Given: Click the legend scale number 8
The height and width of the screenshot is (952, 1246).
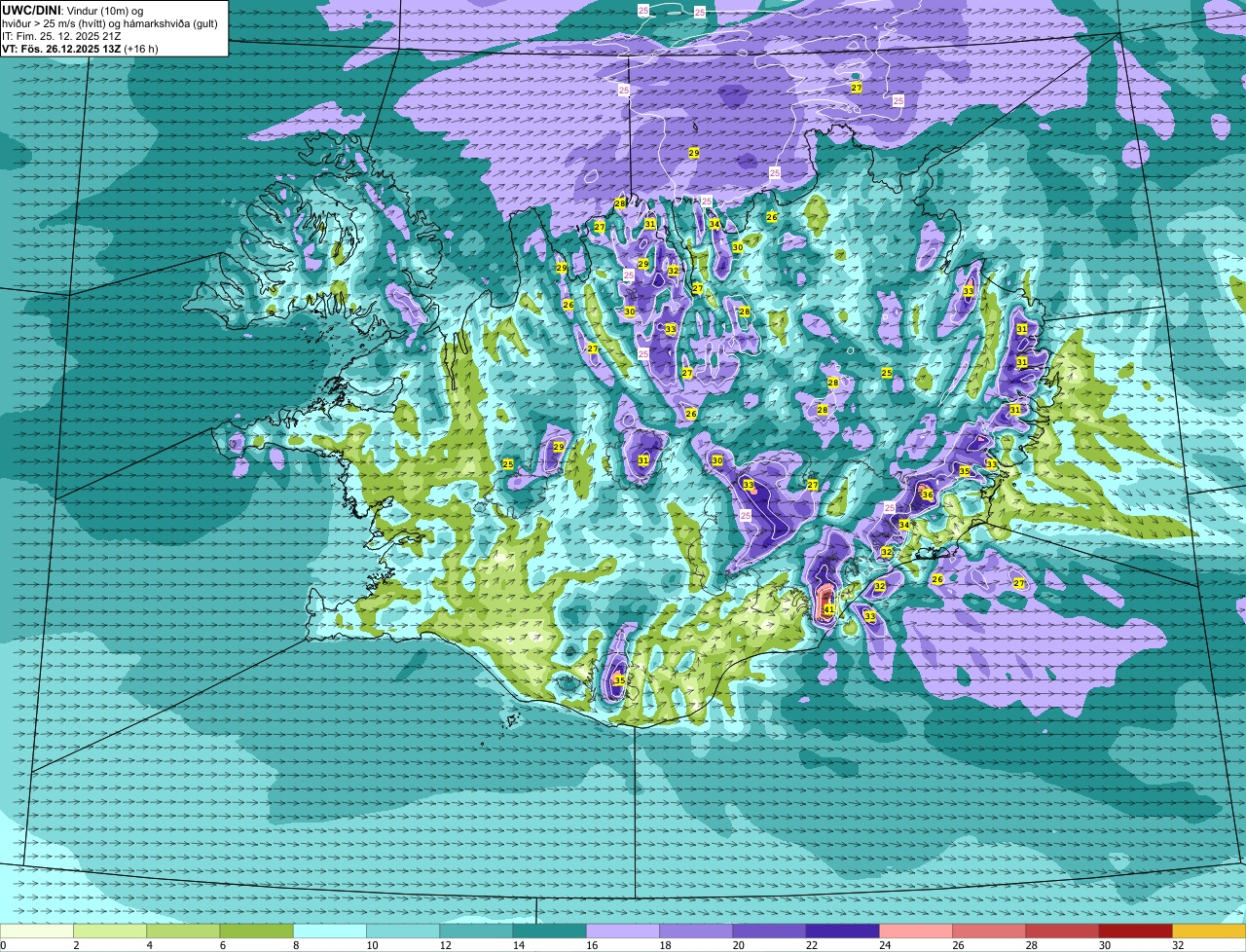Looking at the screenshot, I should [x=296, y=945].
